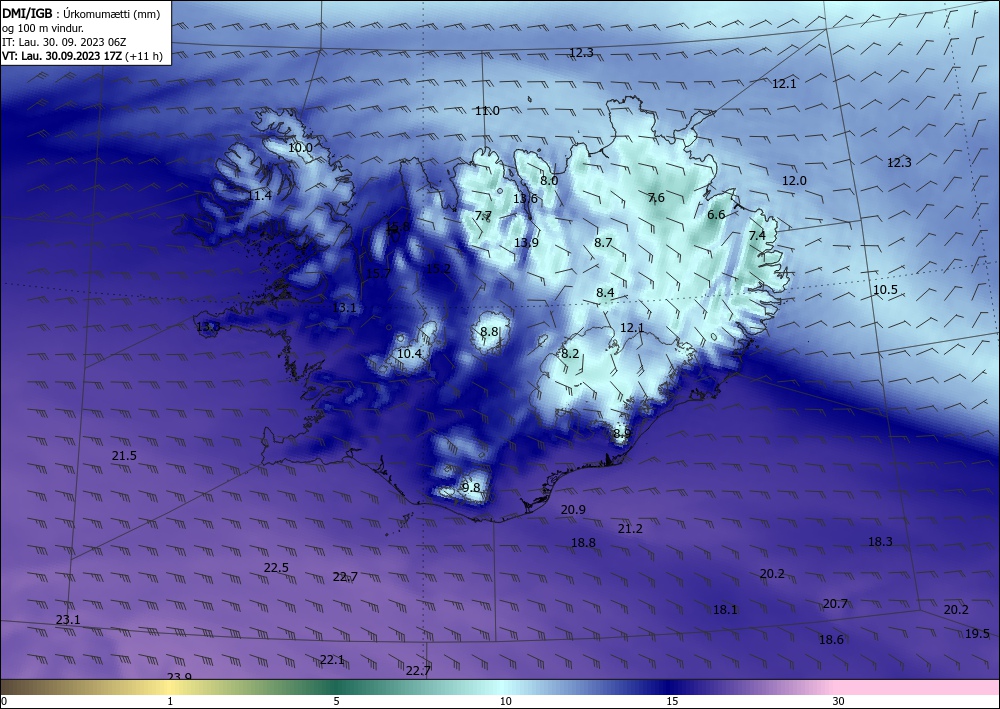The height and width of the screenshot is (709, 1000).
Task: Click the 18.1 value label
Action: 725,610
